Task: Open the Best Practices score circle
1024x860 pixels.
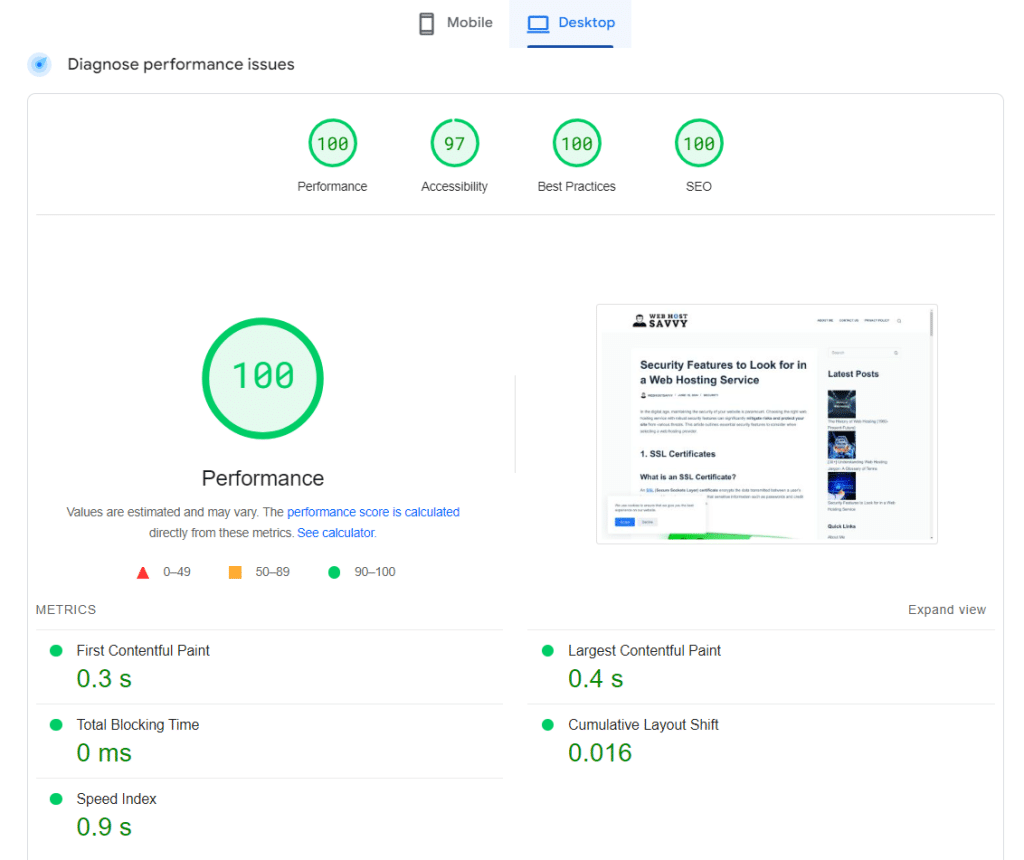Action: click(x=576, y=143)
